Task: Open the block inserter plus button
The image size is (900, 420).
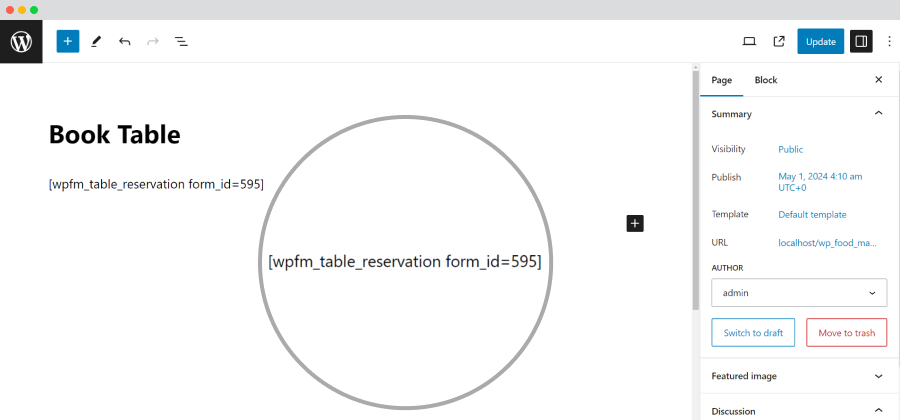Action: (68, 41)
